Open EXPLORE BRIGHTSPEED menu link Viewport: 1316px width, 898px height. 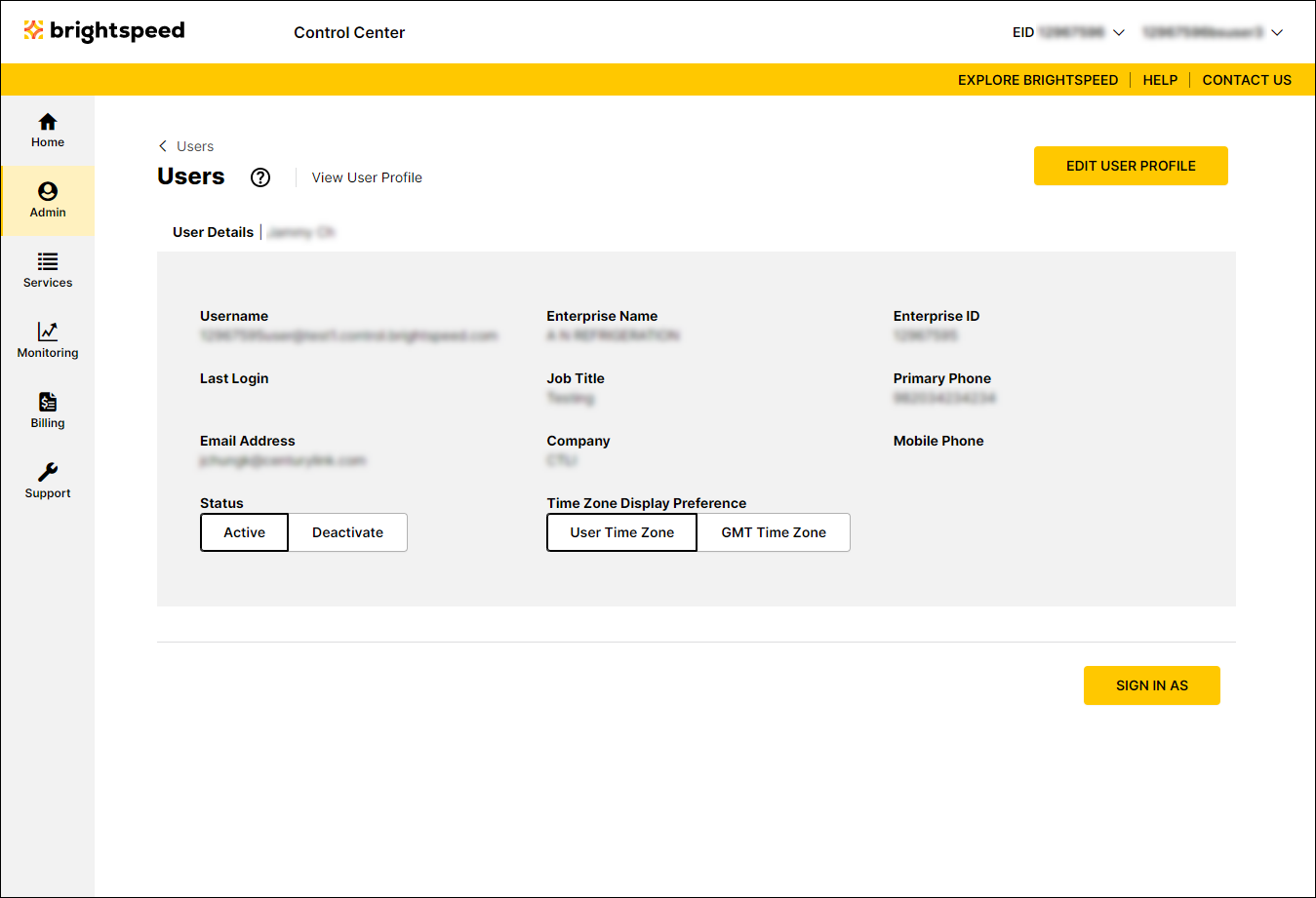click(1038, 80)
